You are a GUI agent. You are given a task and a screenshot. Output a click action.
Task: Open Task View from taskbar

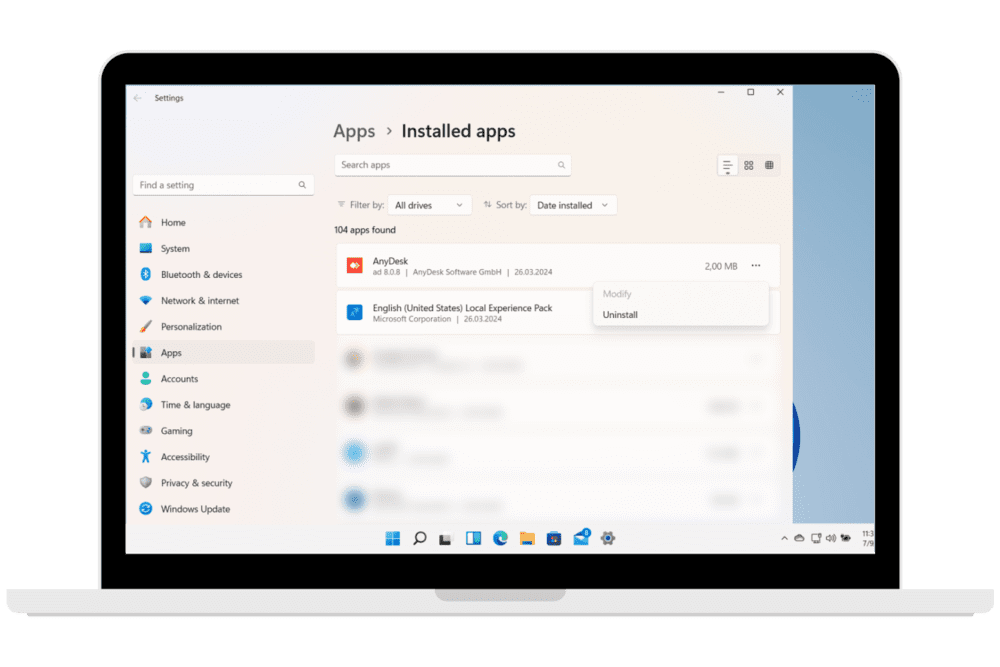(445, 539)
